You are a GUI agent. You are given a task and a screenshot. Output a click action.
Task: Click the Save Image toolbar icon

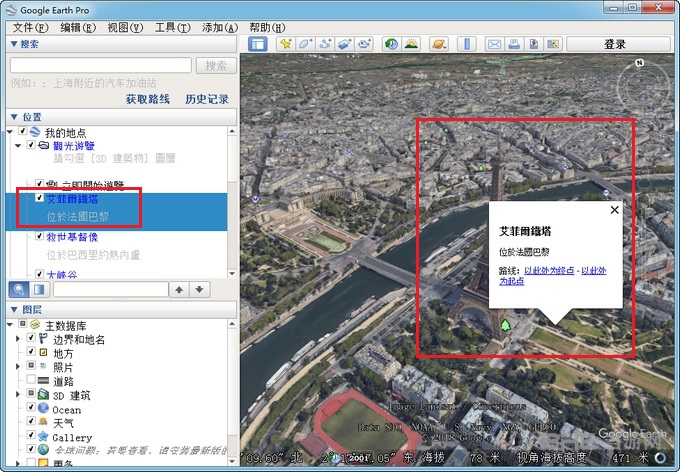coord(534,44)
